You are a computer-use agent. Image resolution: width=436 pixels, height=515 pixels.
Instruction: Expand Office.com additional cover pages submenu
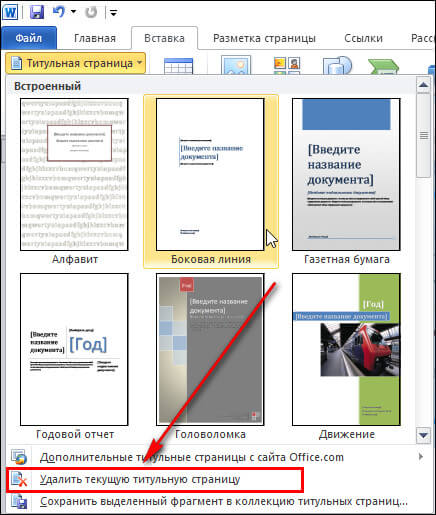coord(421,457)
